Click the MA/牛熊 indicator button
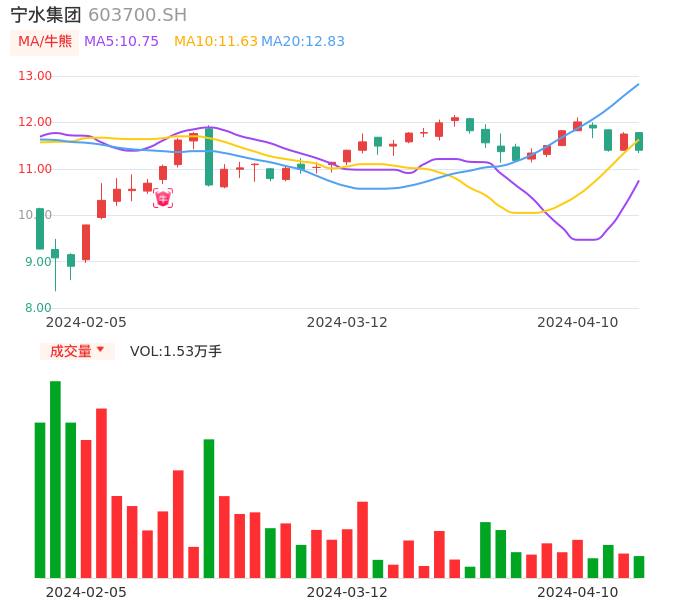This screenshot has height=606, width=686. (45, 42)
